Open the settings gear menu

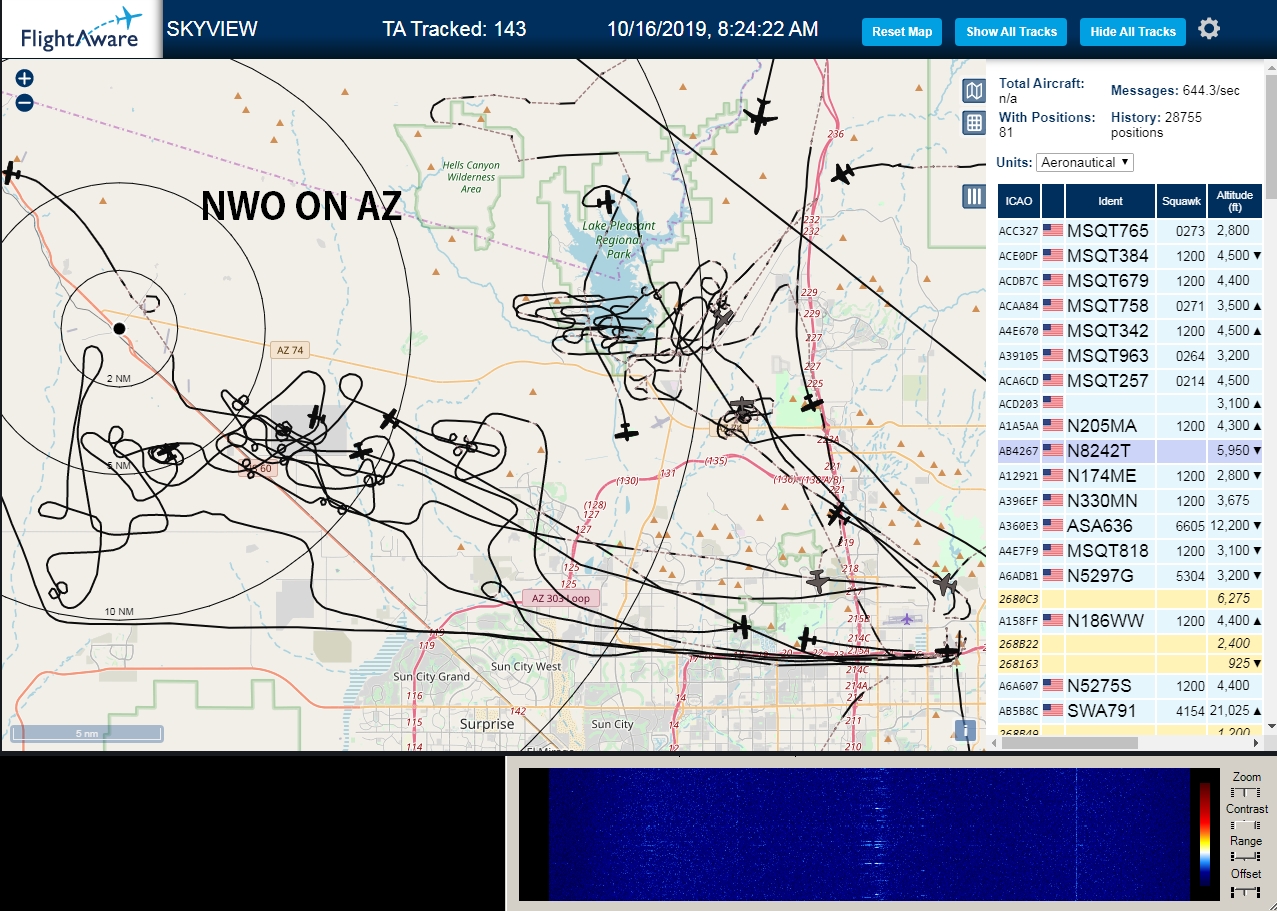(1209, 29)
